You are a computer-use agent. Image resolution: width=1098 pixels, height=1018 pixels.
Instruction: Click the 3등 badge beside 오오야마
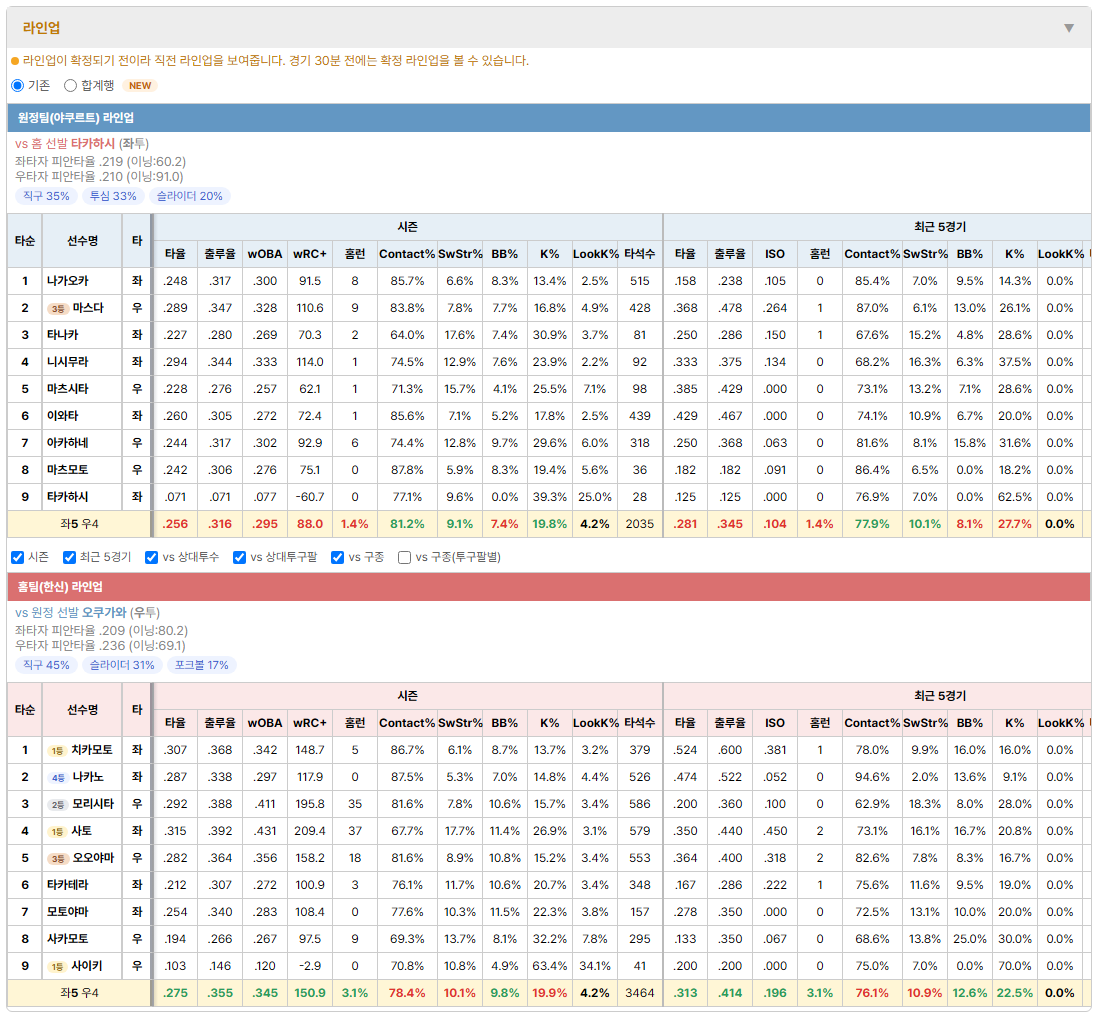tap(57, 858)
